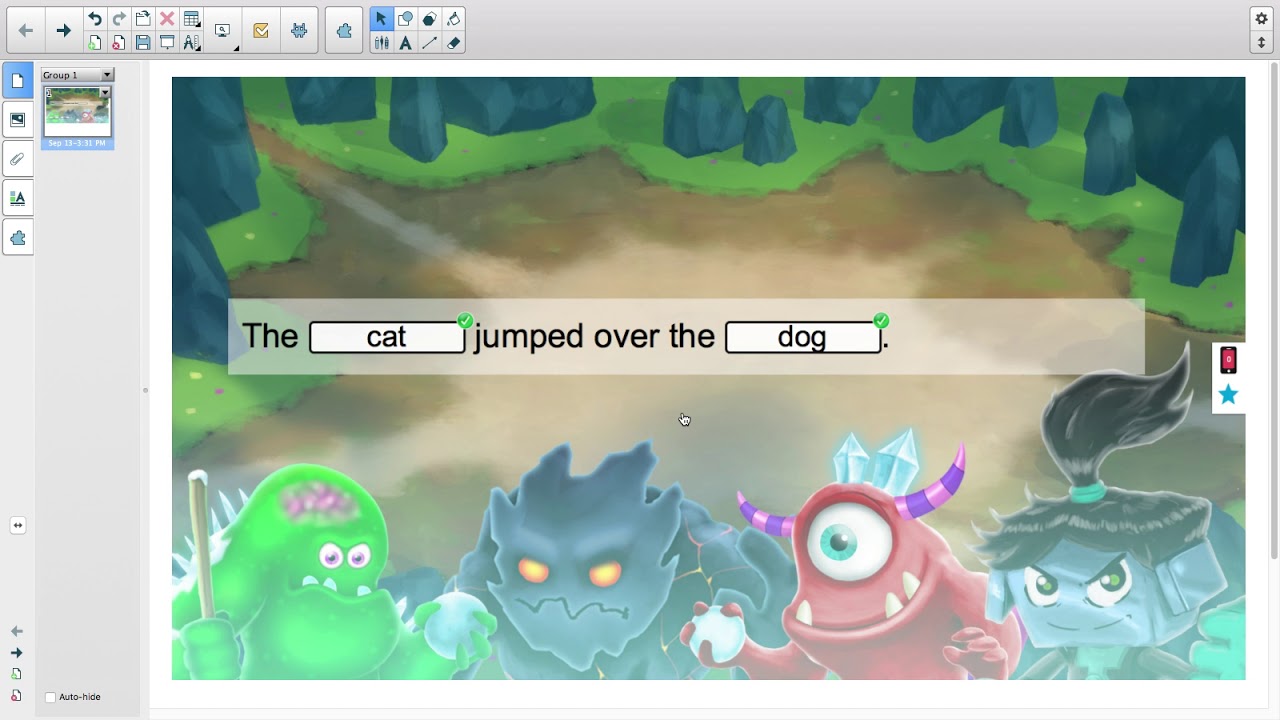The width and height of the screenshot is (1280, 720).
Task: Open a file with the Open File icon
Action: [143, 19]
